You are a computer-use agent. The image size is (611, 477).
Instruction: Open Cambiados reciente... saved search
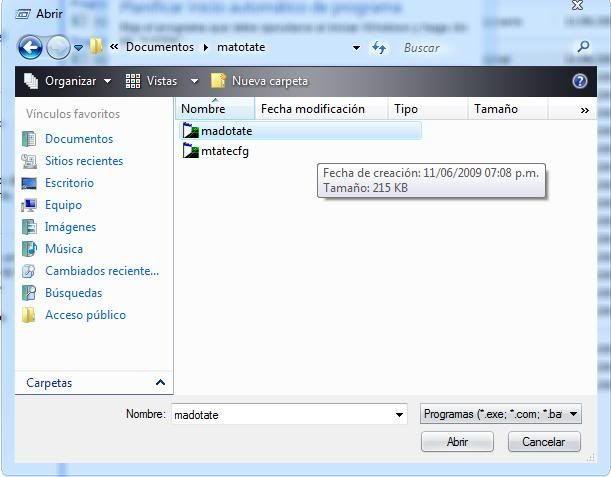point(102,271)
